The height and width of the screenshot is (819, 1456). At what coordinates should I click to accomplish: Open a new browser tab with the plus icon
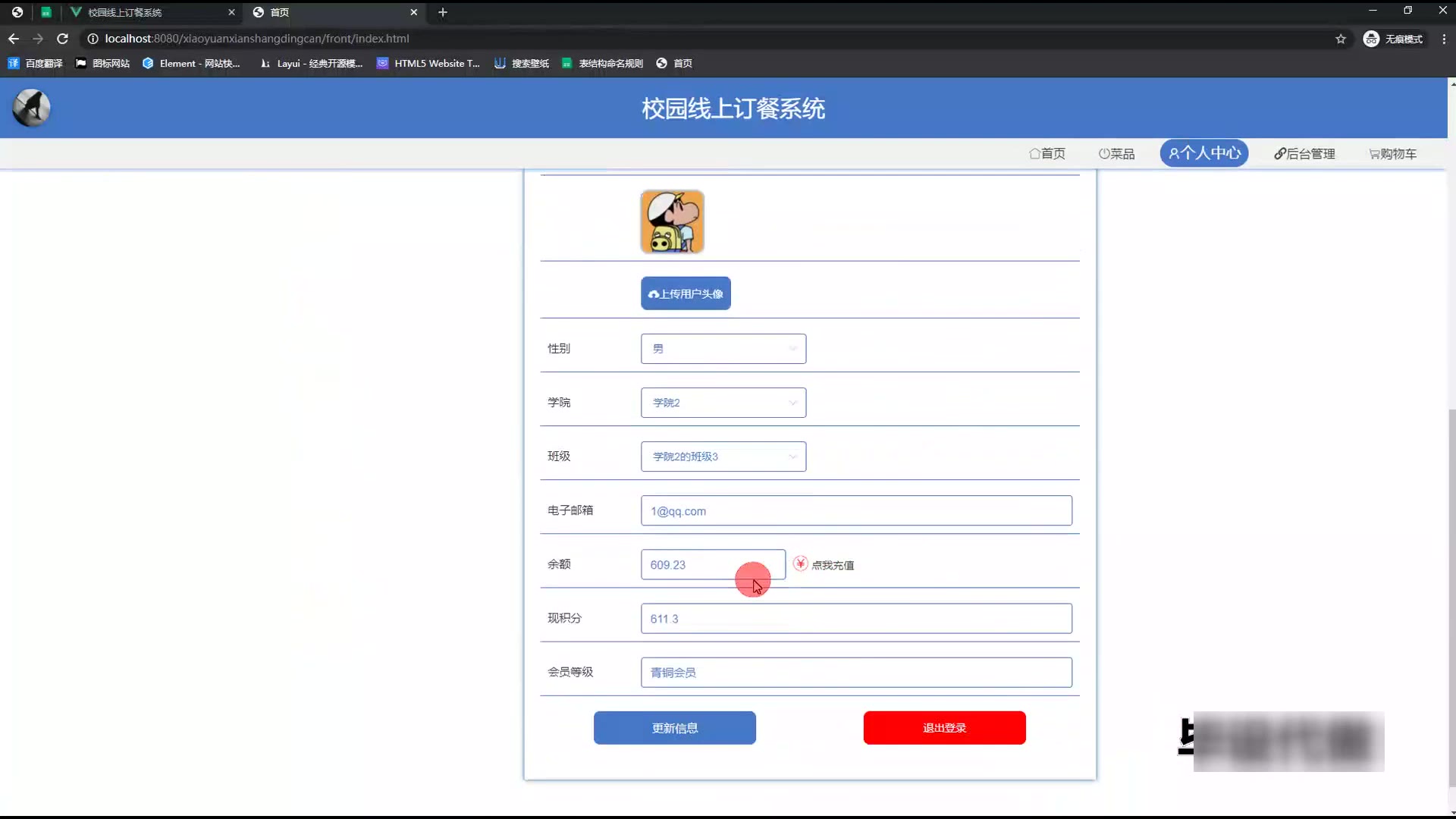click(x=443, y=12)
